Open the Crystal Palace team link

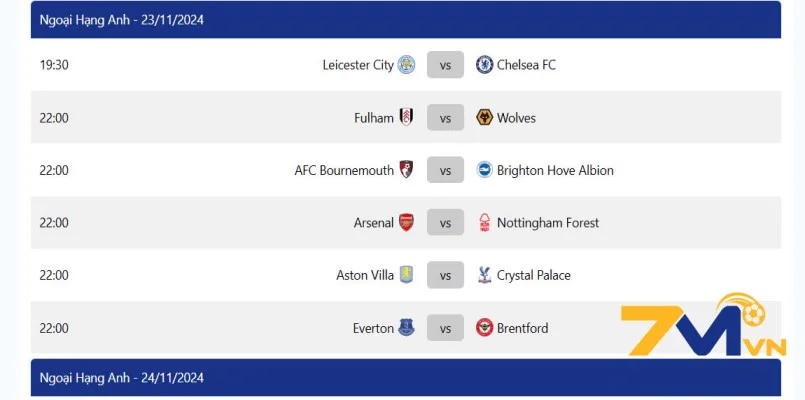pos(534,275)
